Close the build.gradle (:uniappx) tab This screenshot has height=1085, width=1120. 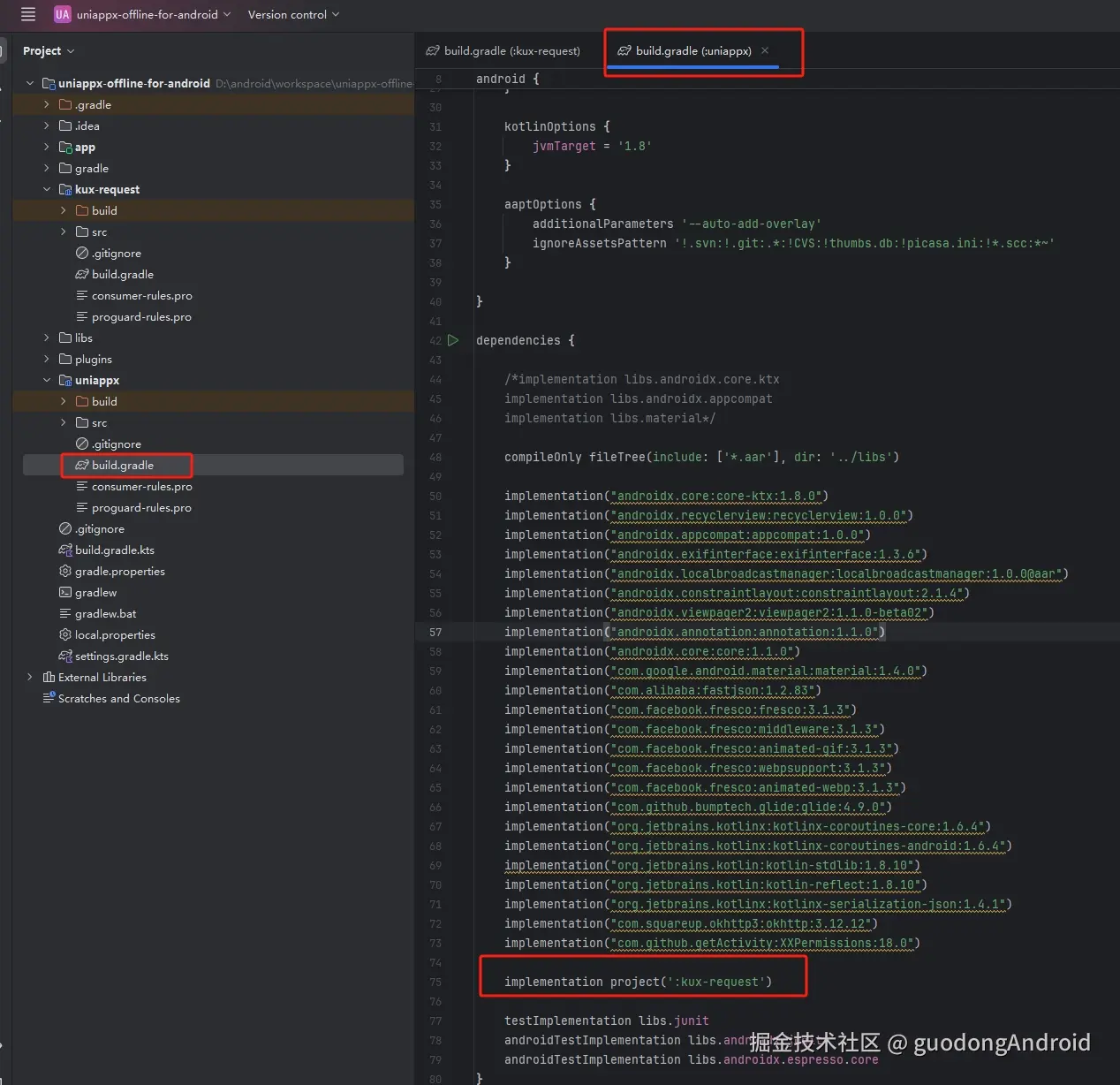coord(765,50)
